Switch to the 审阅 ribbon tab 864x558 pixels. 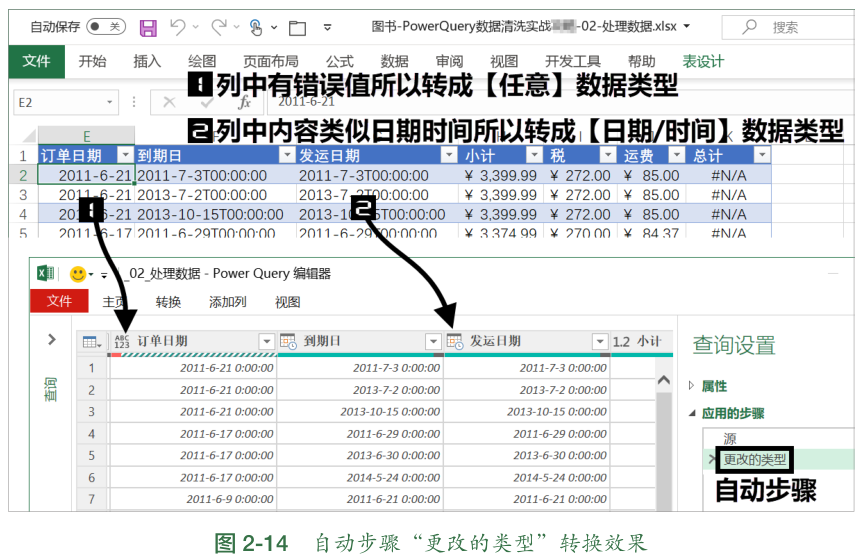click(x=449, y=61)
